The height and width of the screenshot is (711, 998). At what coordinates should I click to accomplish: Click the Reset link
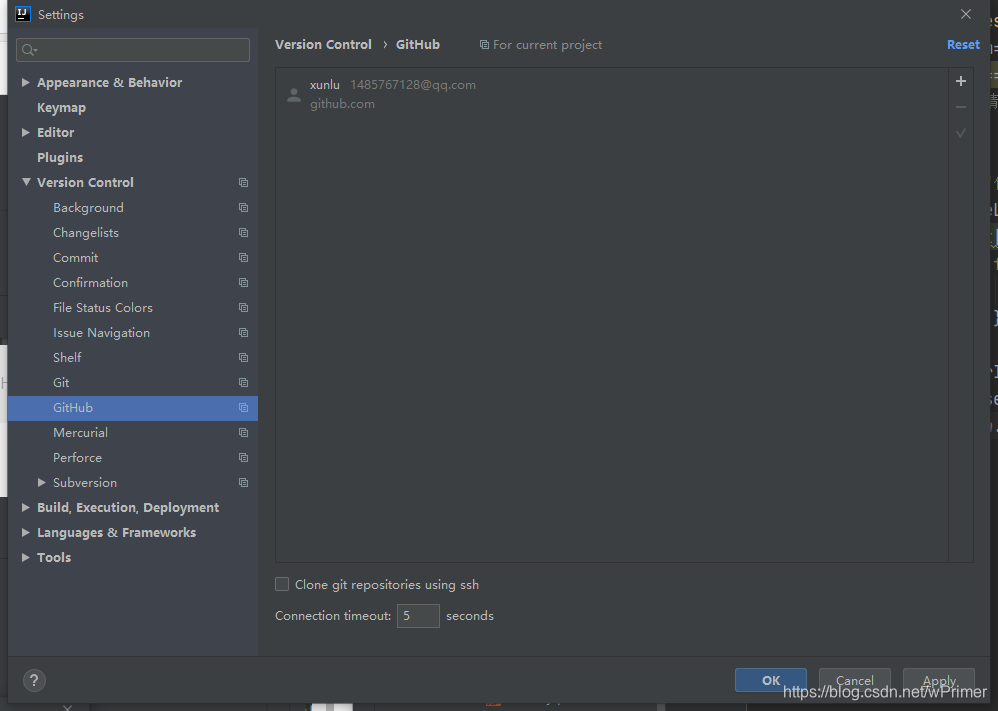[x=963, y=45]
